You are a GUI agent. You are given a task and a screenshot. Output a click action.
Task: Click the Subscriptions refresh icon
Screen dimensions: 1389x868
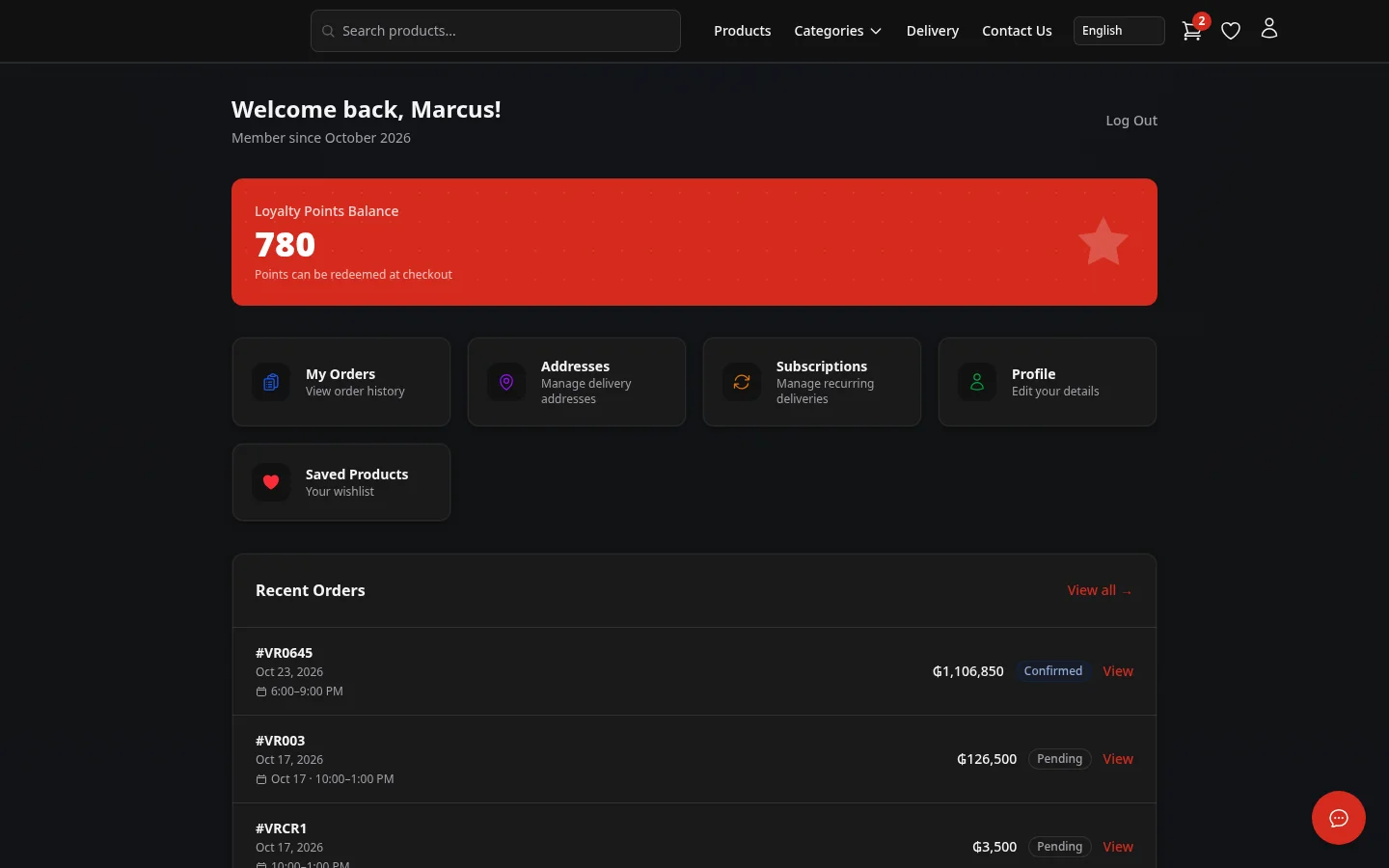tap(742, 382)
